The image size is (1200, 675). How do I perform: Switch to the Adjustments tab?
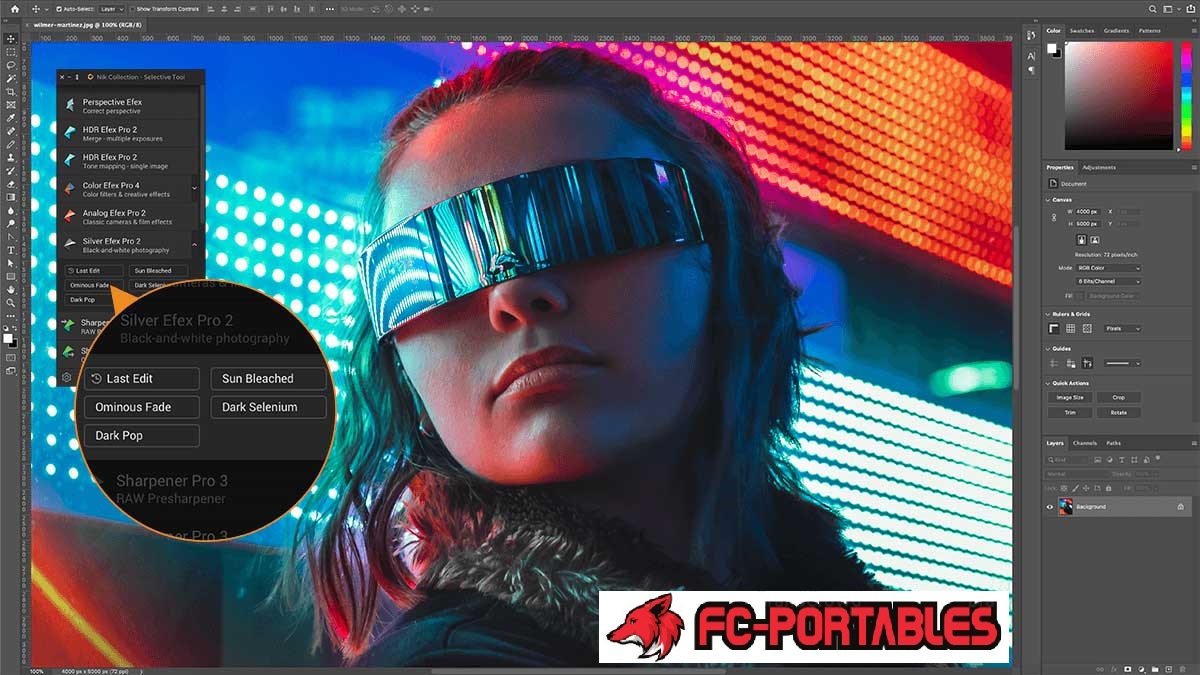[x=1099, y=167]
